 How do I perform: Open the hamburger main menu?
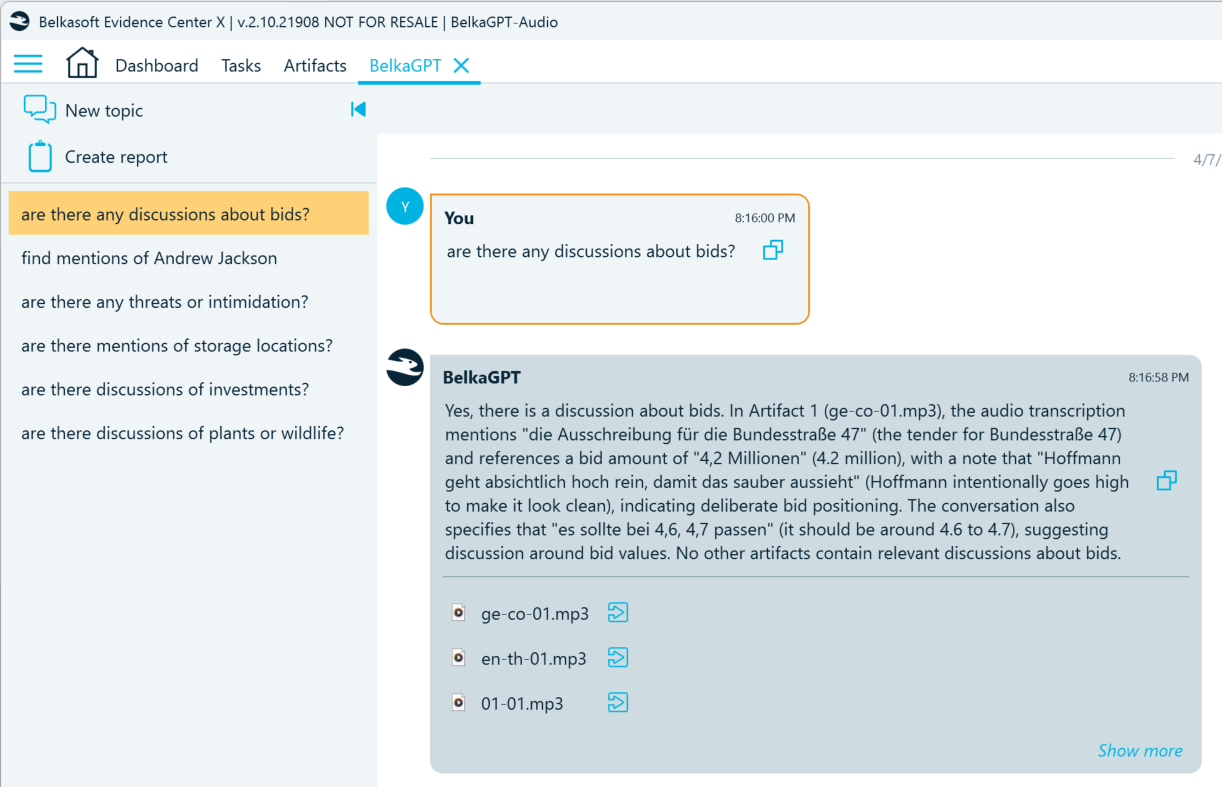click(x=28, y=65)
